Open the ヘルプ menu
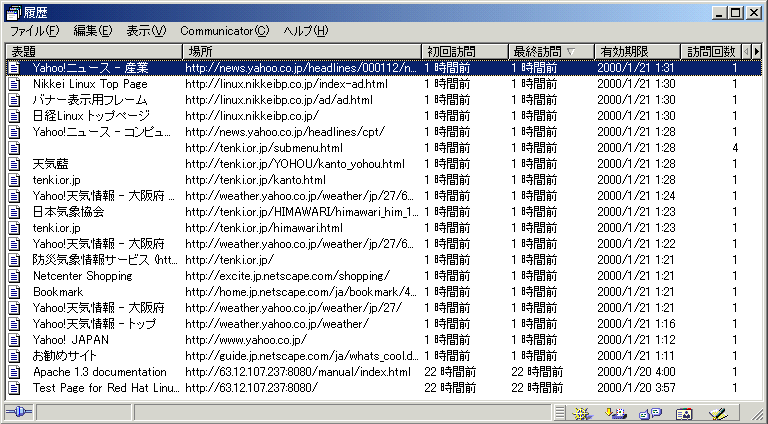This screenshot has height=424, width=768. (x=306, y=31)
